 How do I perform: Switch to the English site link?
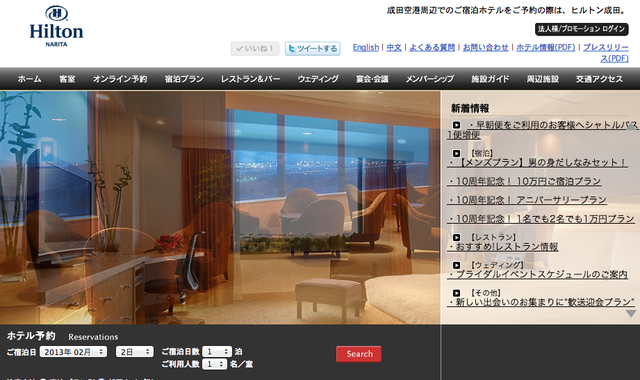pos(366,47)
